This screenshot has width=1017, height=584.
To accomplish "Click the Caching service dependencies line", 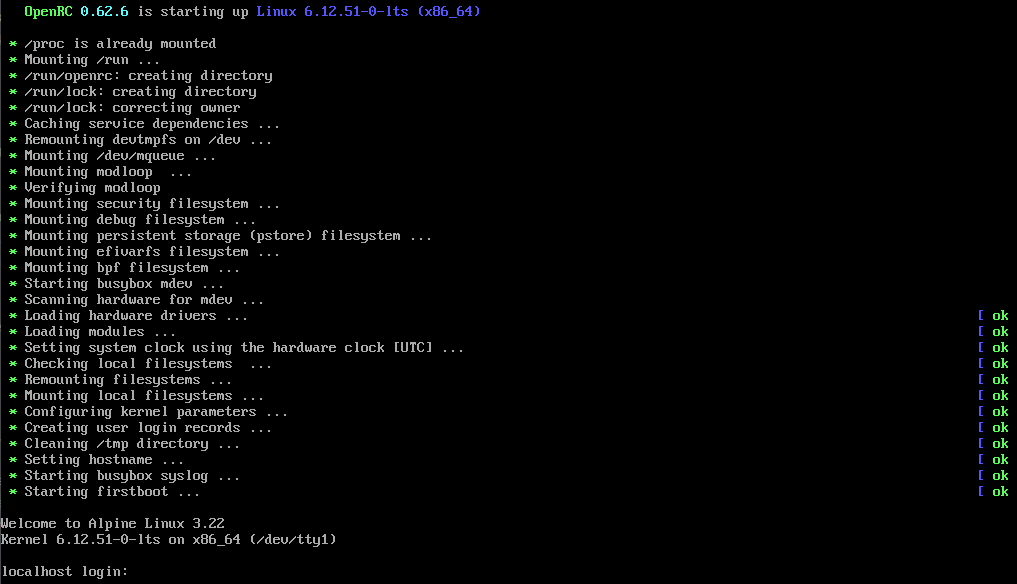I will click(152, 124).
